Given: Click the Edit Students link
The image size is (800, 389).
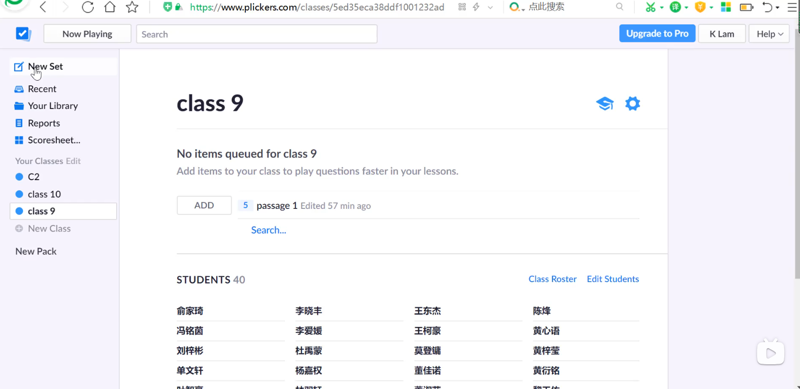Looking at the screenshot, I should 613,279.
